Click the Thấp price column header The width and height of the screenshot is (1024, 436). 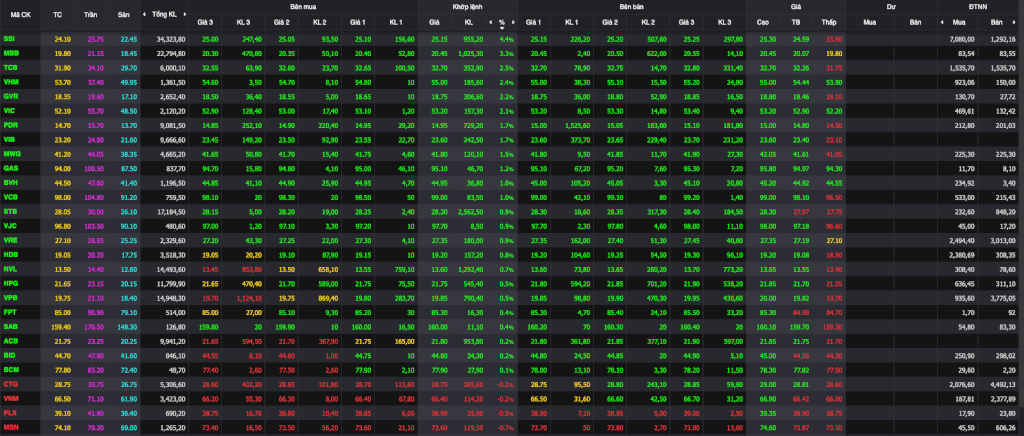[829, 22]
